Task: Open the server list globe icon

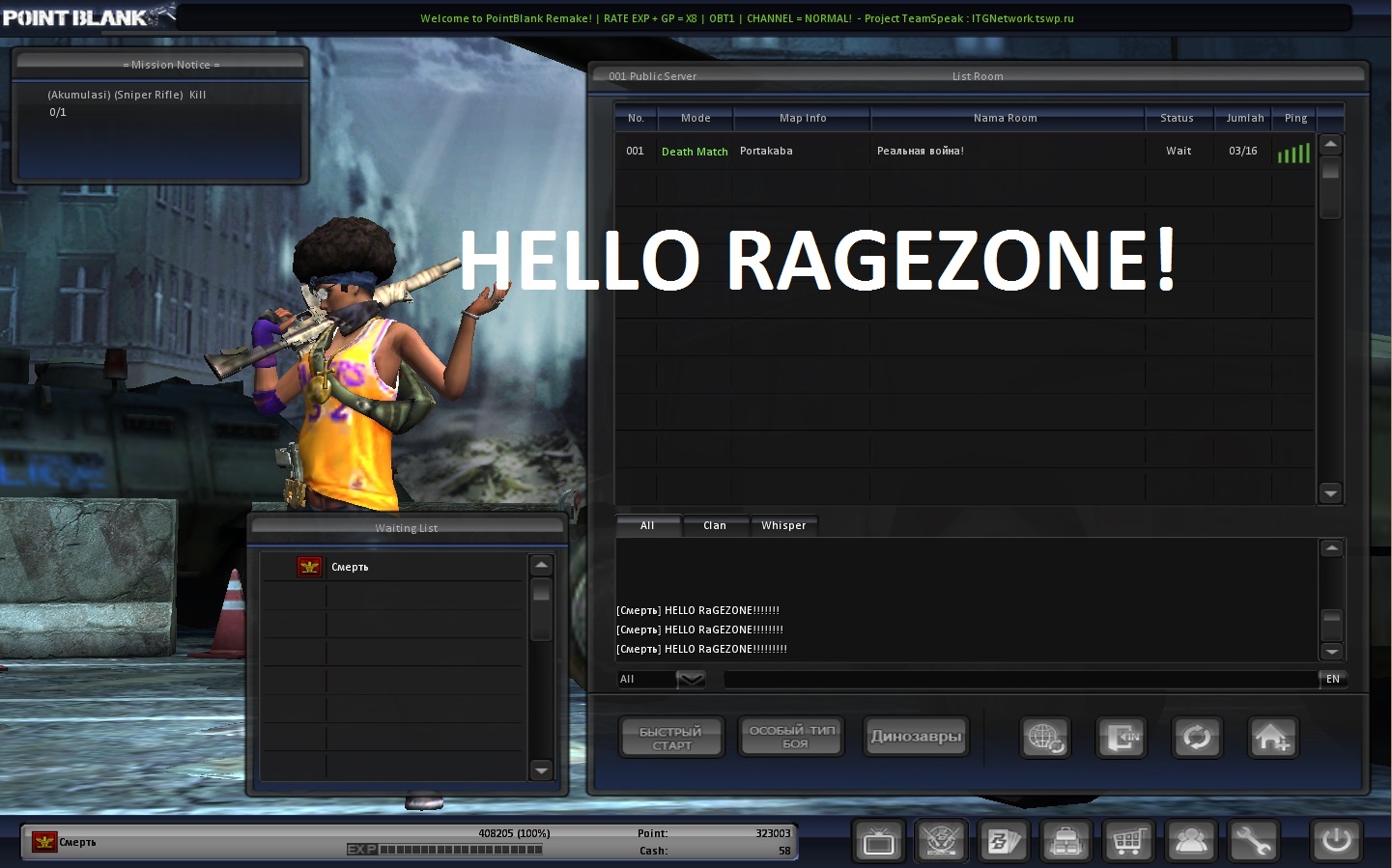Action: point(1045,738)
